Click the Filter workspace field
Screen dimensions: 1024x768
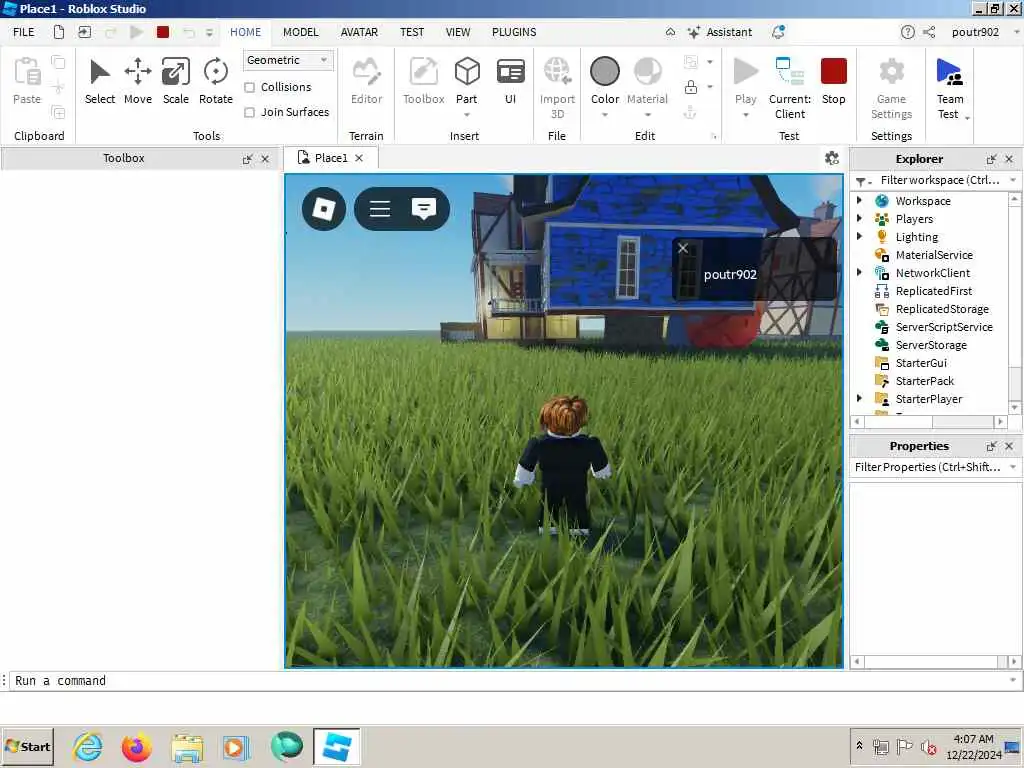tap(938, 180)
